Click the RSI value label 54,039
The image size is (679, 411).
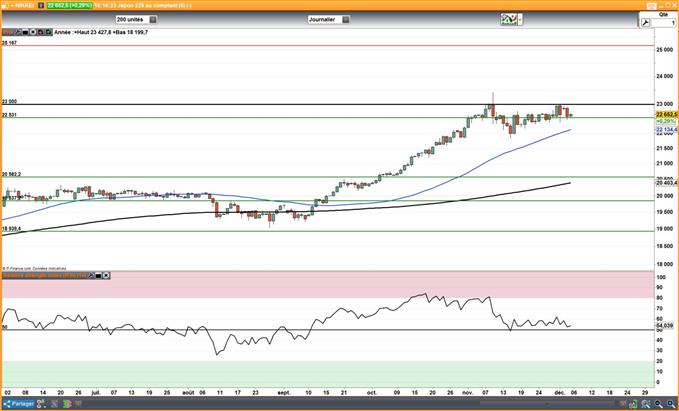coord(665,325)
